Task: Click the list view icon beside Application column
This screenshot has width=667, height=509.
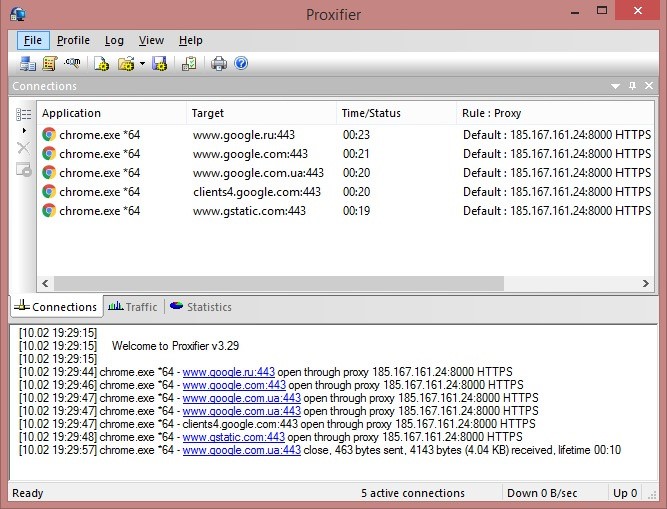Action: tap(23, 114)
